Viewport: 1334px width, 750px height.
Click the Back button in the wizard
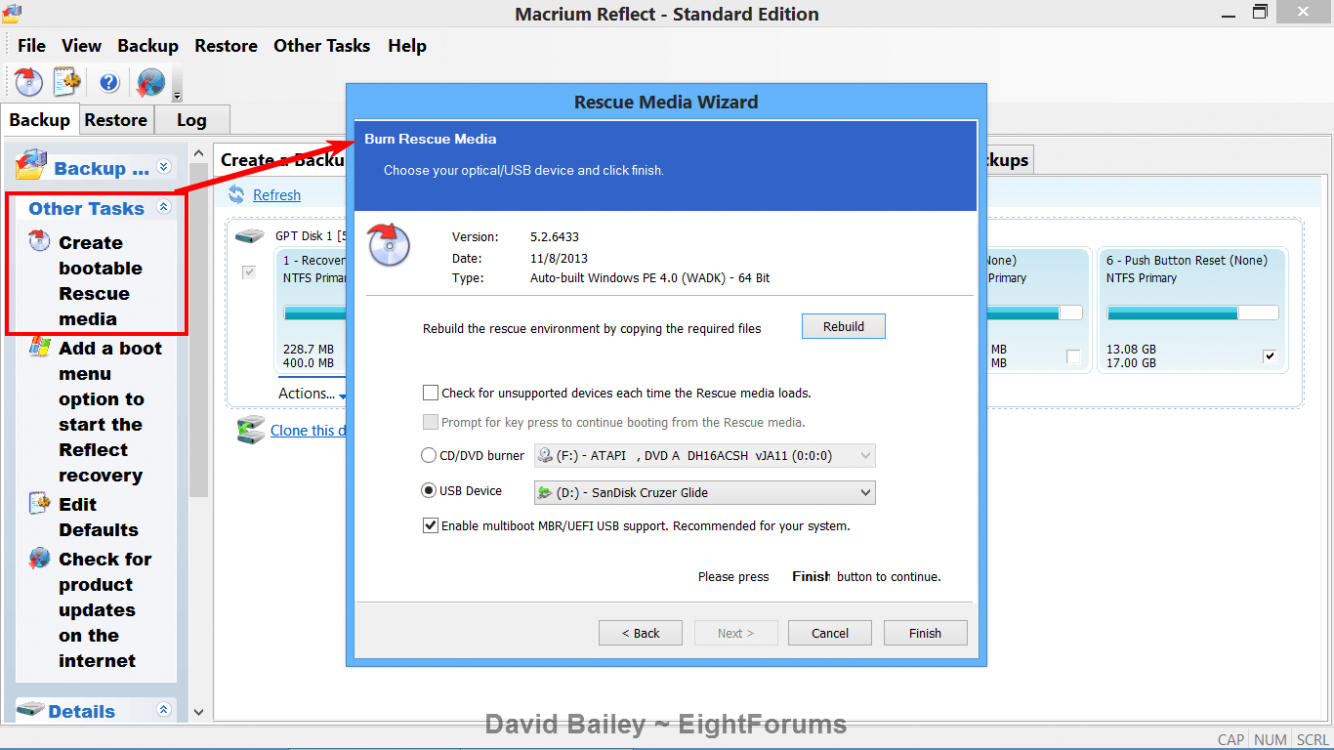tap(641, 633)
